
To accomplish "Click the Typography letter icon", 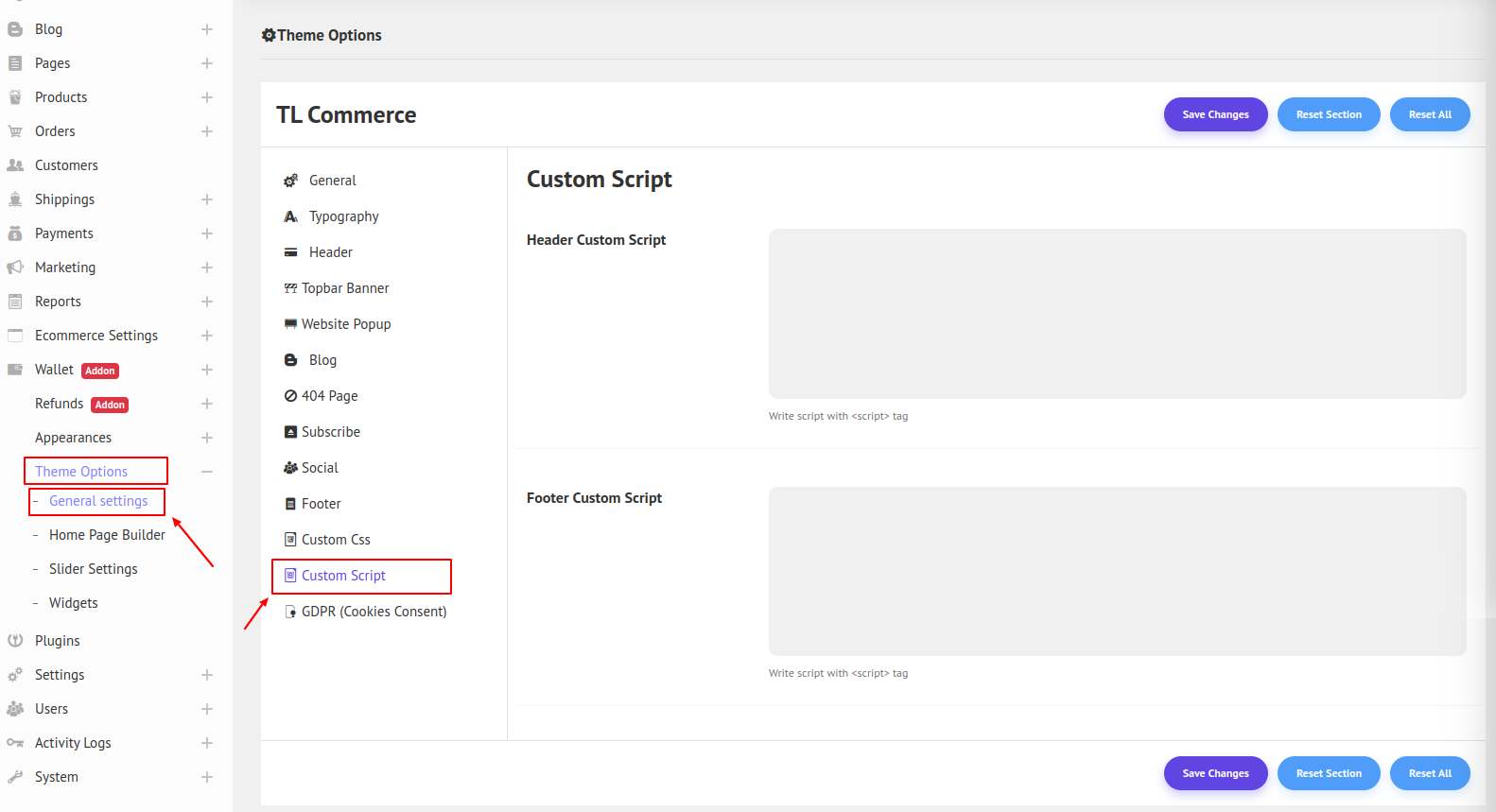I will pyautogui.click(x=291, y=216).
